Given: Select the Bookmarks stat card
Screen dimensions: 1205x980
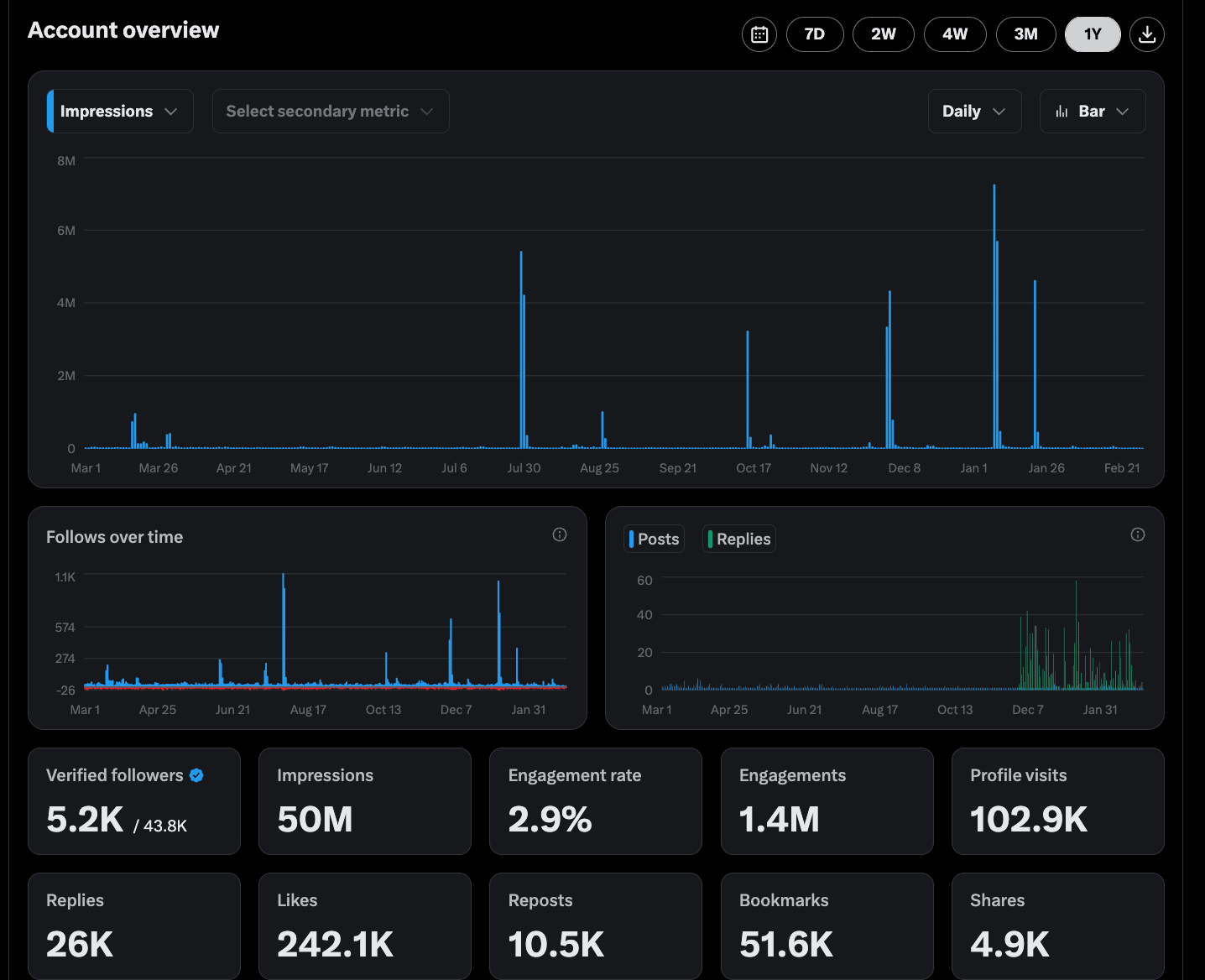Looking at the screenshot, I should point(827,925).
